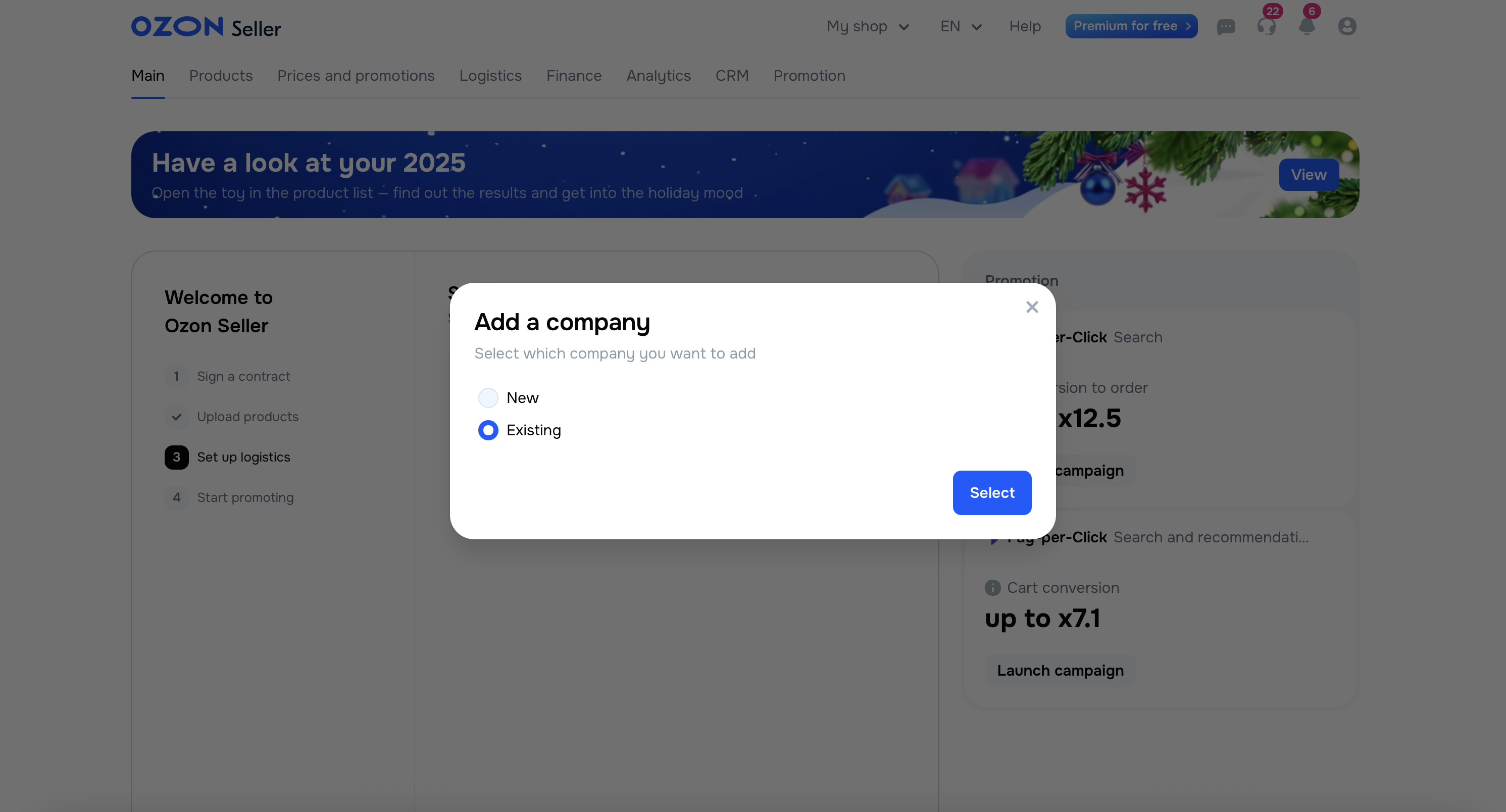Switch to the Products tab

coord(220,75)
